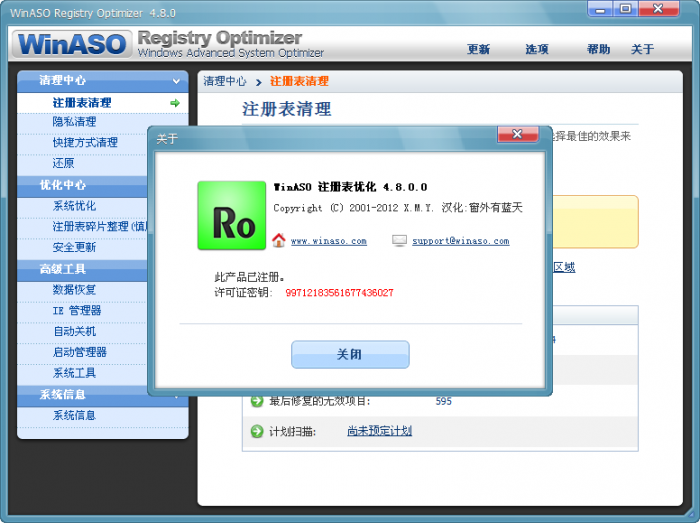
Task: Click the 此产品已注册 text
Action: tap(249, 277)
